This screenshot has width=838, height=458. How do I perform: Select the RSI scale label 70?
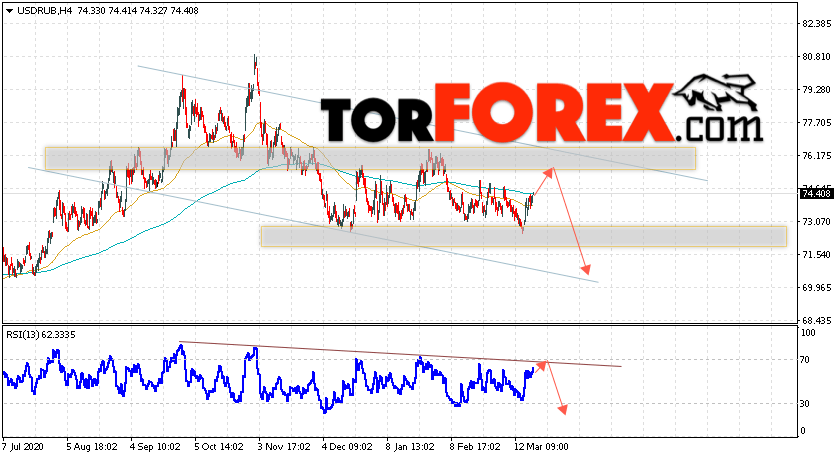[x=805, y=360]
